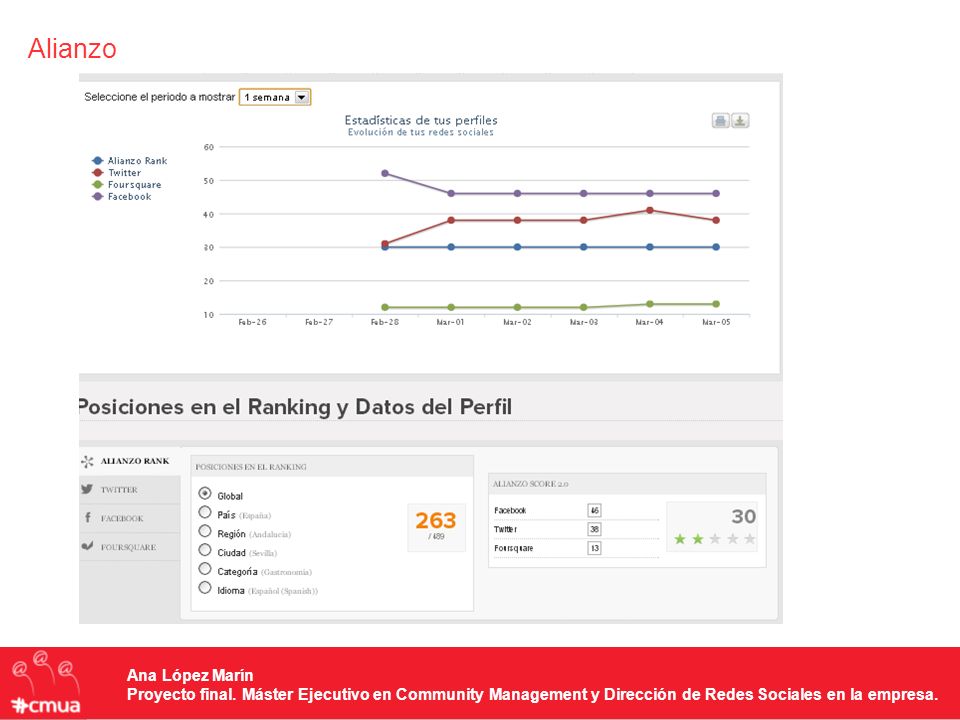Select the Ciudad (Sevilla) radio button

[205, 550]
